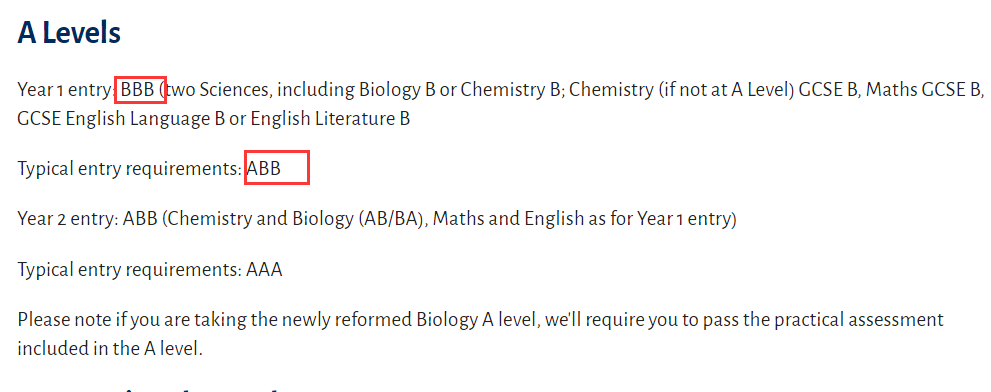The width and height of the screenshot is (991, 392).
Task: Click the red-boxed ABB typical requirement
Action: (264, 169)
